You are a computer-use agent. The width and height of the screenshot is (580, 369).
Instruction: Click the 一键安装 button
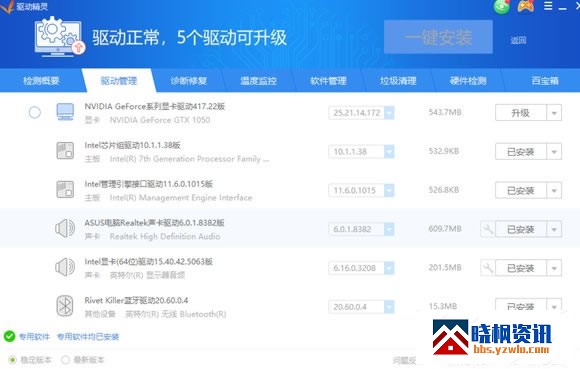click(438, 37)
